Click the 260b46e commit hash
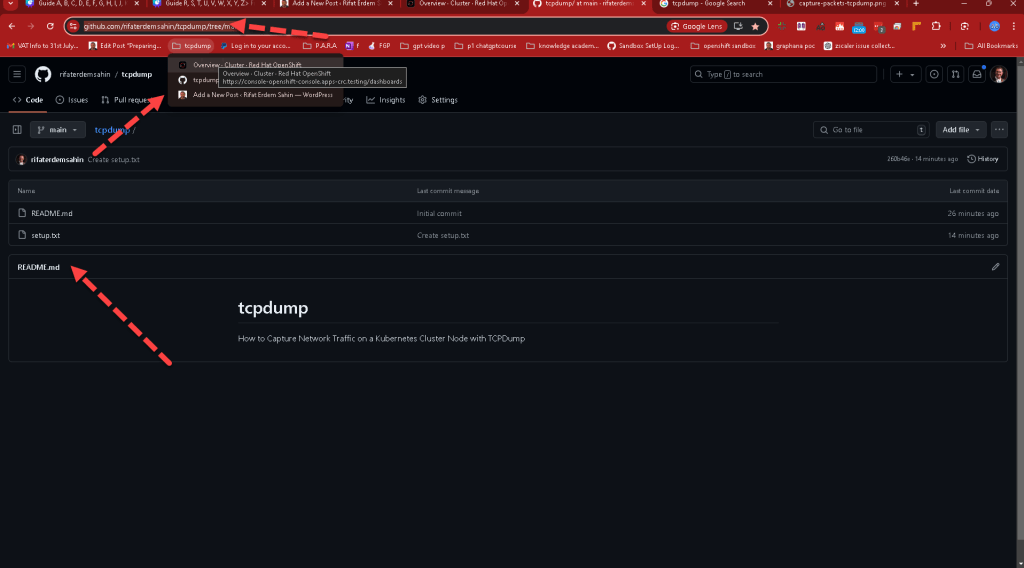The height and width of the screenshot is (568, 1024). (x=898, y=159)
